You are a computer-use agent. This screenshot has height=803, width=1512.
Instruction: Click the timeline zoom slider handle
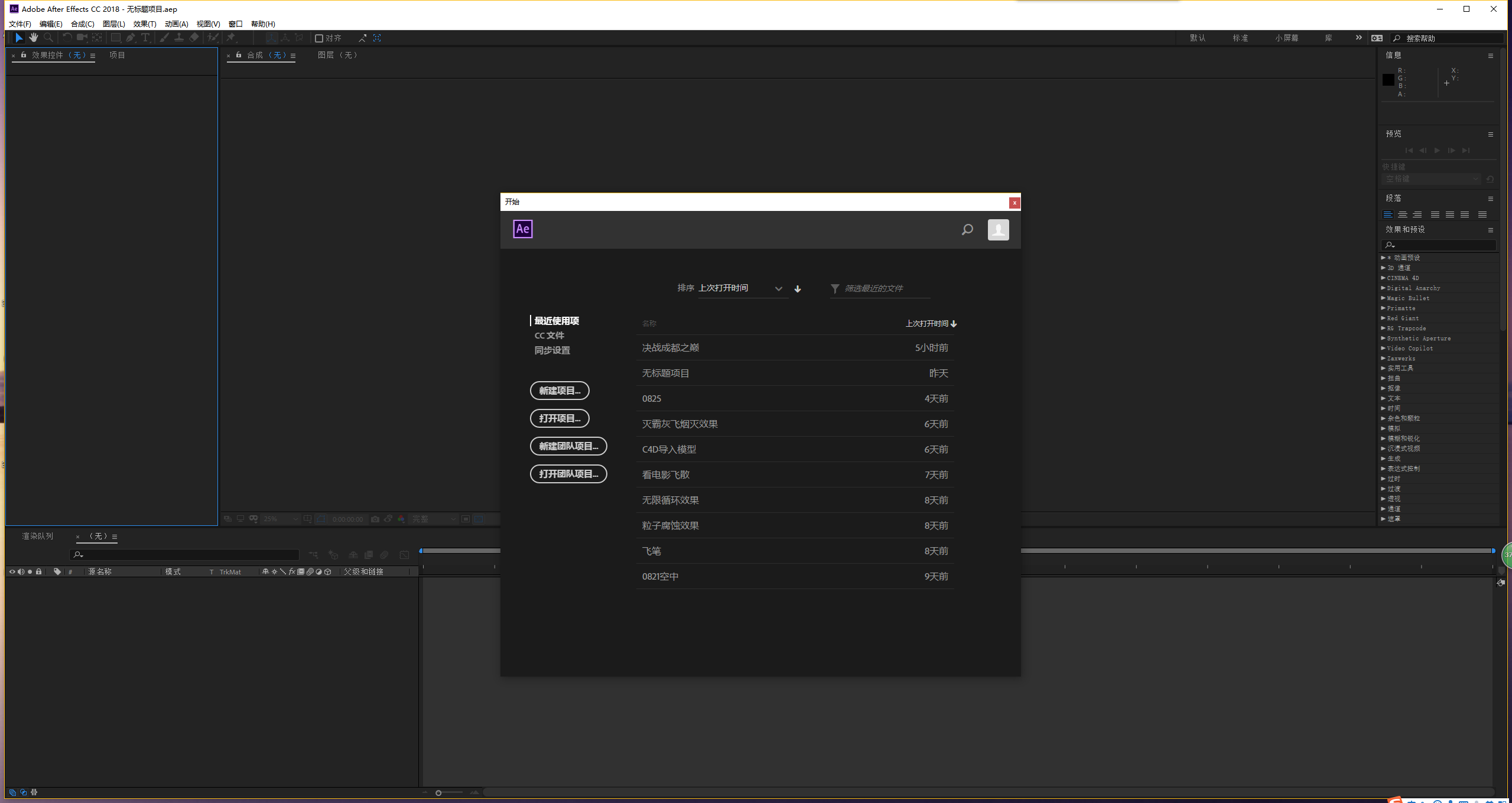click(x=438, y=793)
